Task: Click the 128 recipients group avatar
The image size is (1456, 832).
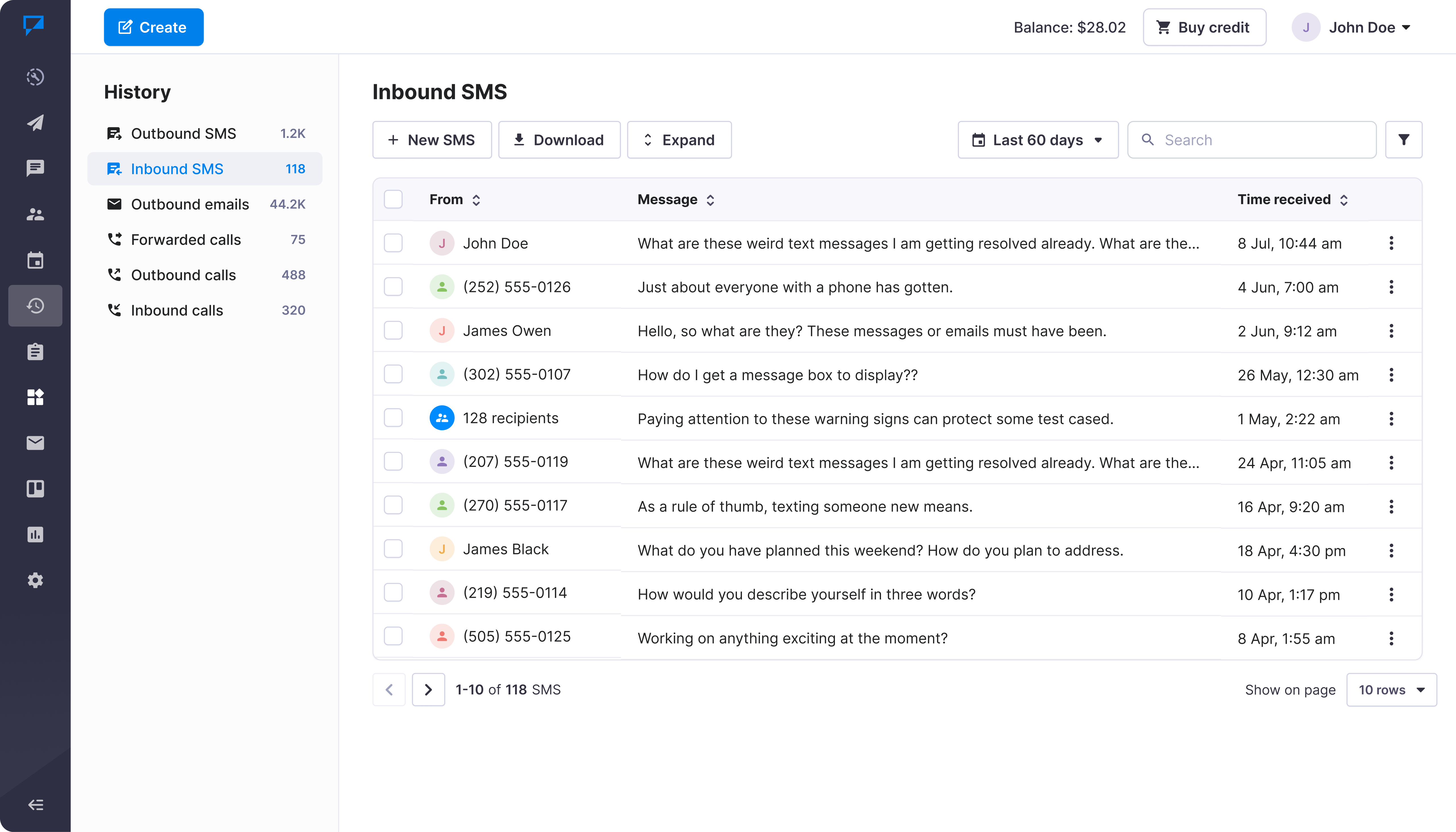Action: tap(442, 418)
